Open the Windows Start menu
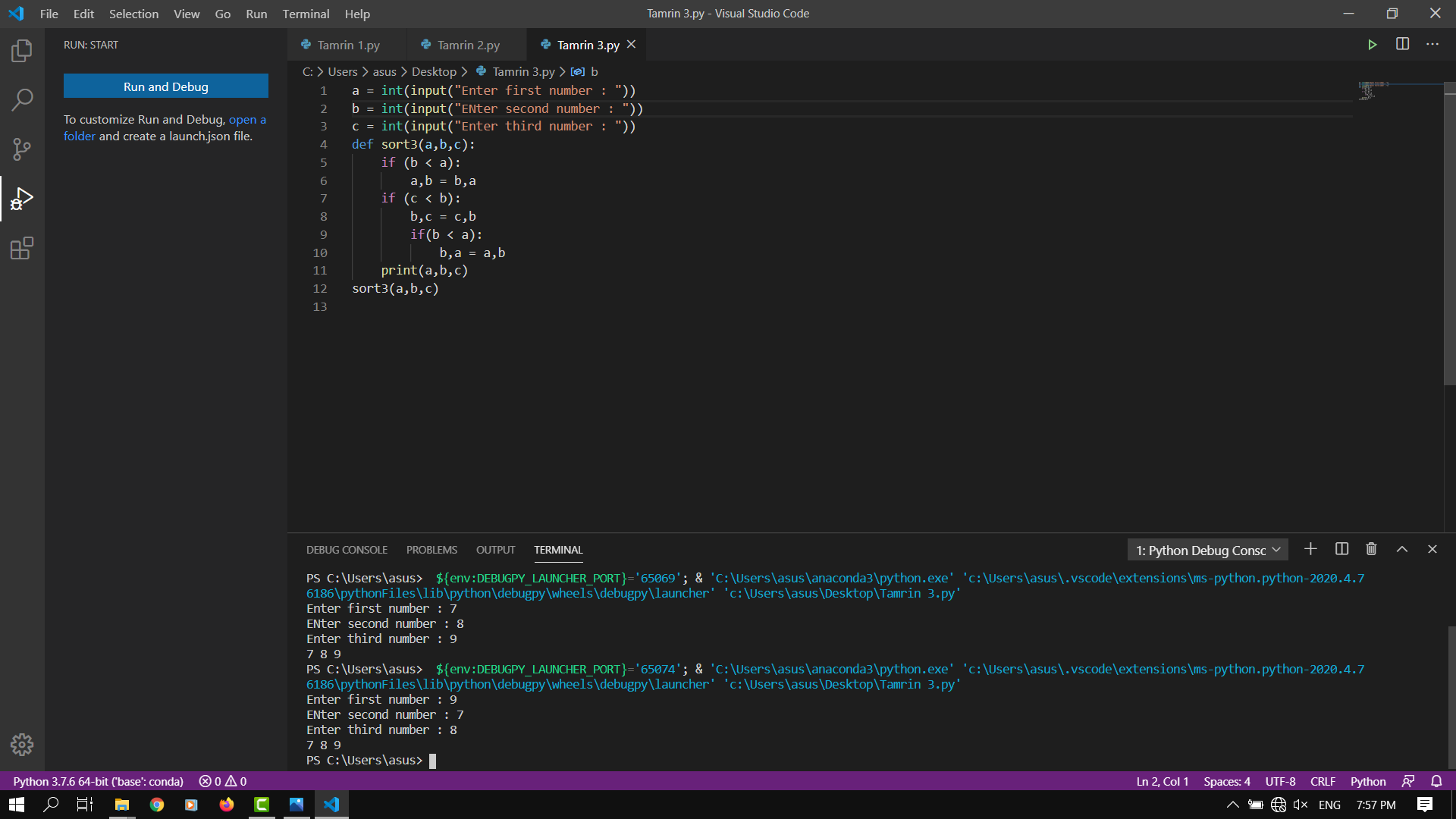Image resolution: width=1456 pixels, height=819 pixels. point(17,805)
